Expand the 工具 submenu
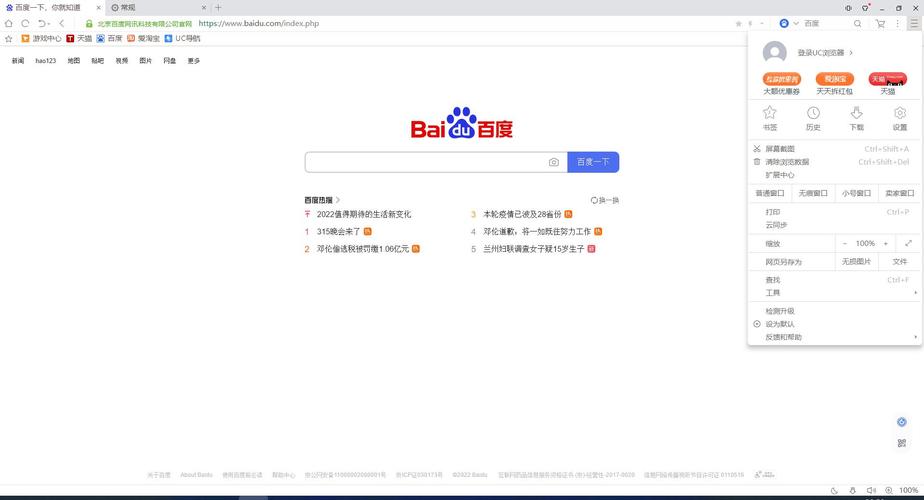Image resolution: width=924 pixels, height=500 pixels. [833, 293]
